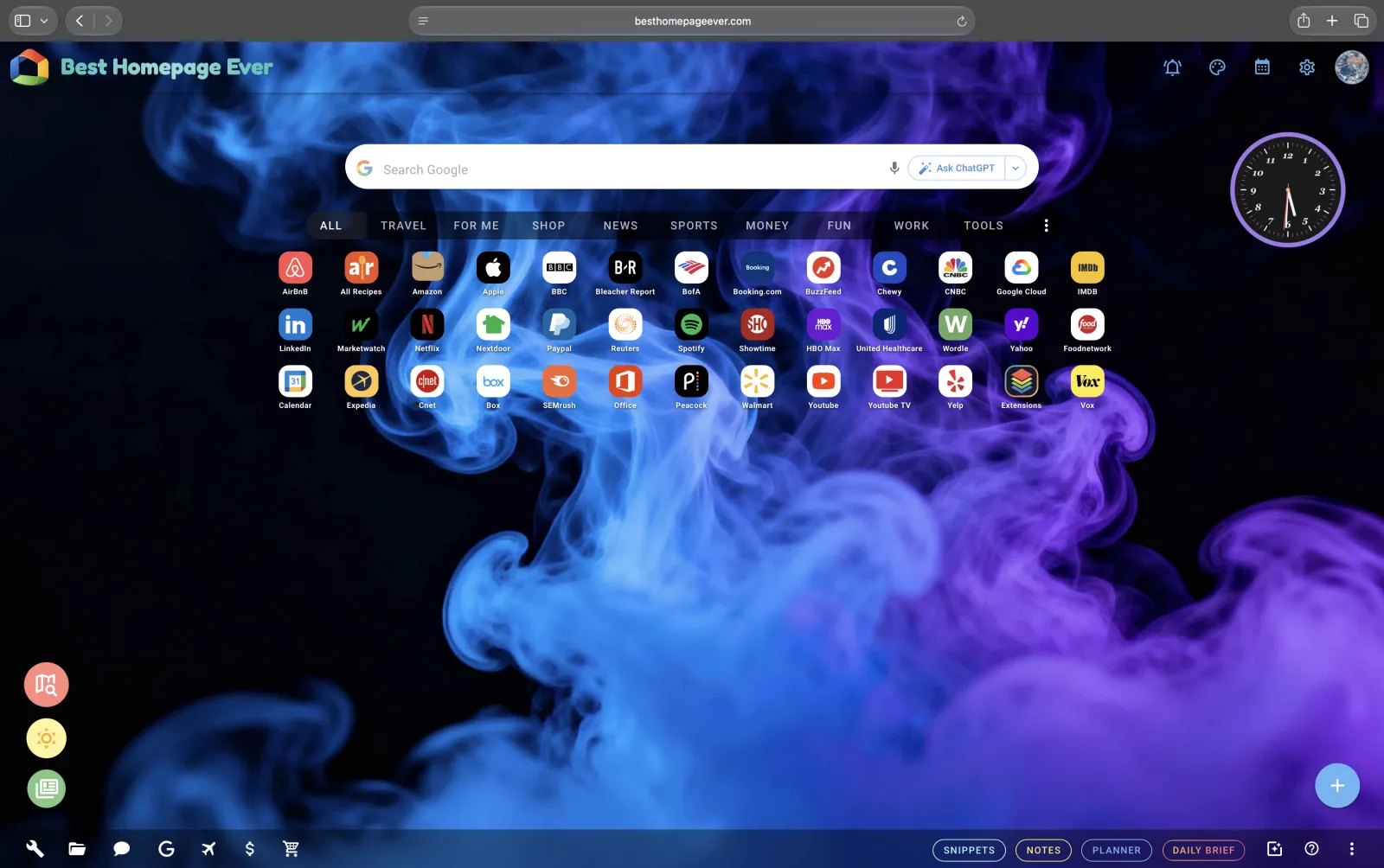This screenshot has height=868, width=1384.
Task: Click the dollar money icon in bottom bar
Action: pos(249,849)
